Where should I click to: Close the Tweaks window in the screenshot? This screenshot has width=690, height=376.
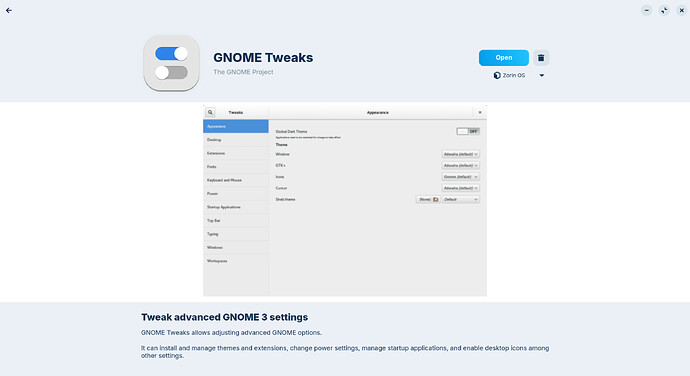point(480,112)
